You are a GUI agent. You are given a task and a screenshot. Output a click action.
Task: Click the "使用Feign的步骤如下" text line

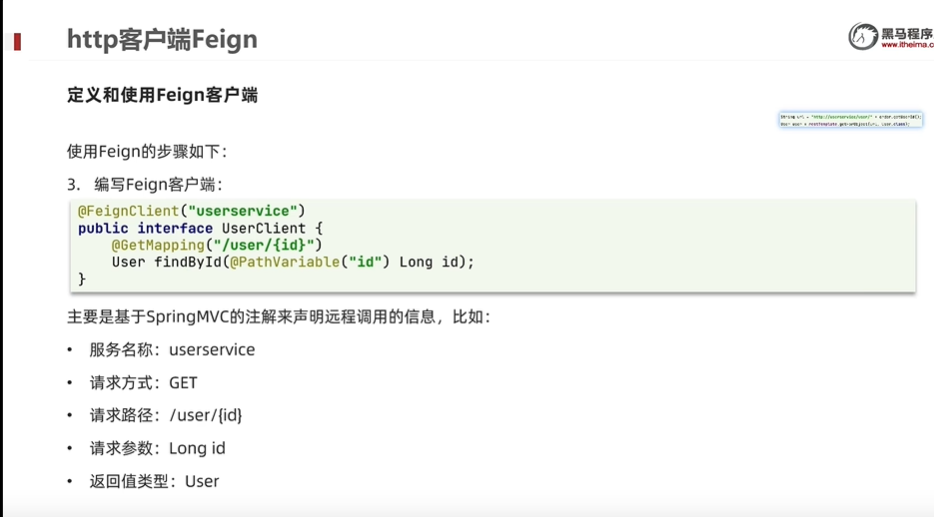(147, 152)
